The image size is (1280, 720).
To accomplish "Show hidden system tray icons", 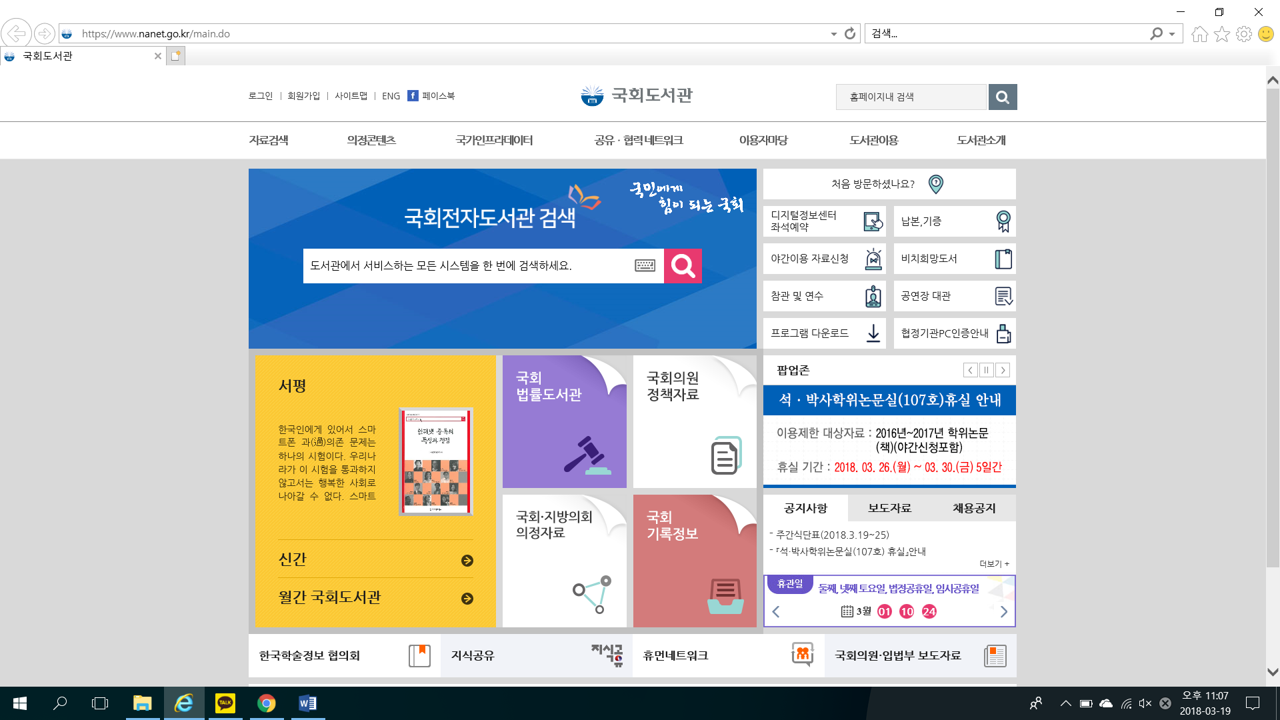I will tap(1066, 704).
